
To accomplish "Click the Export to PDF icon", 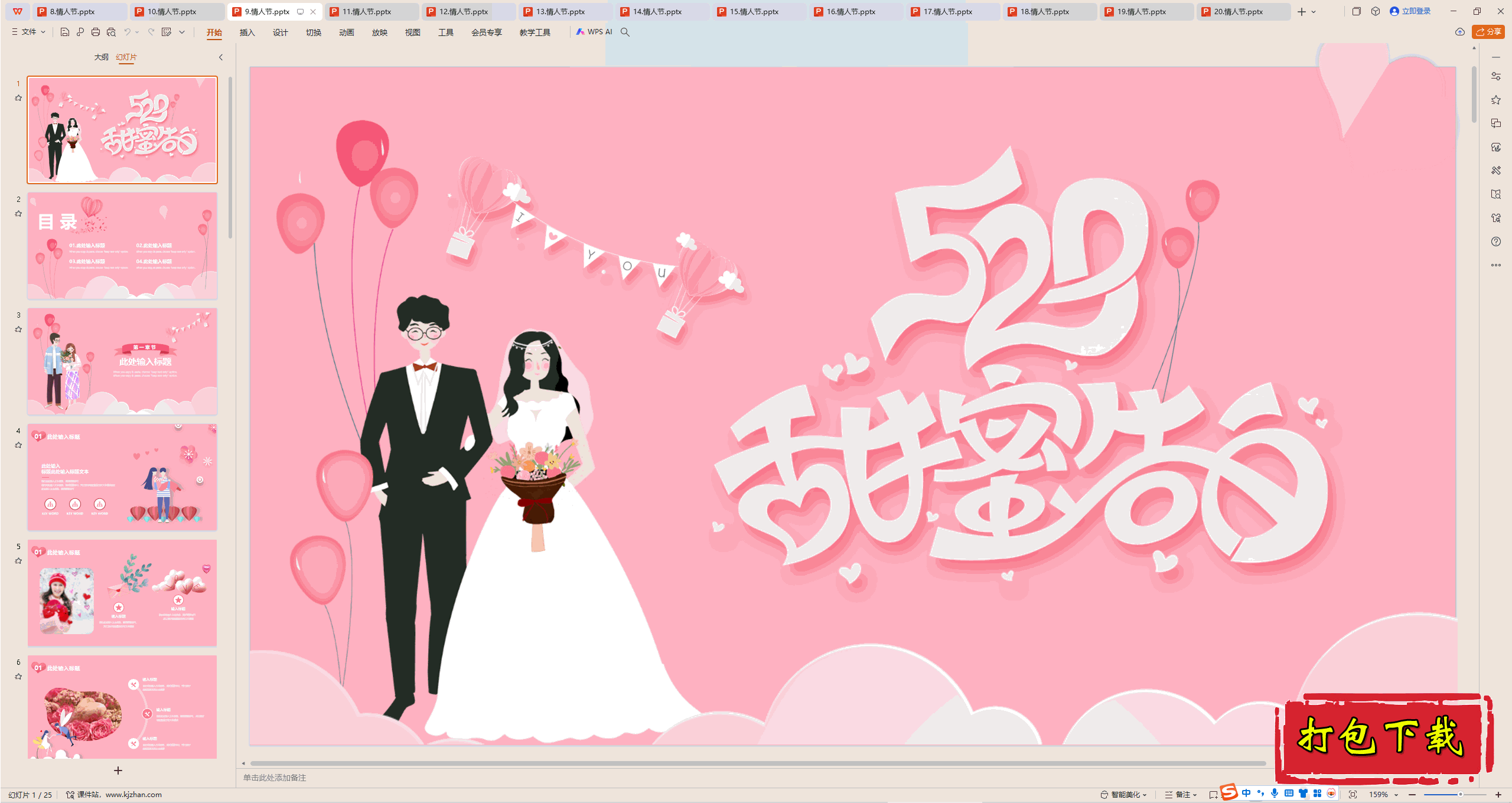I will [x=80, y=32].
